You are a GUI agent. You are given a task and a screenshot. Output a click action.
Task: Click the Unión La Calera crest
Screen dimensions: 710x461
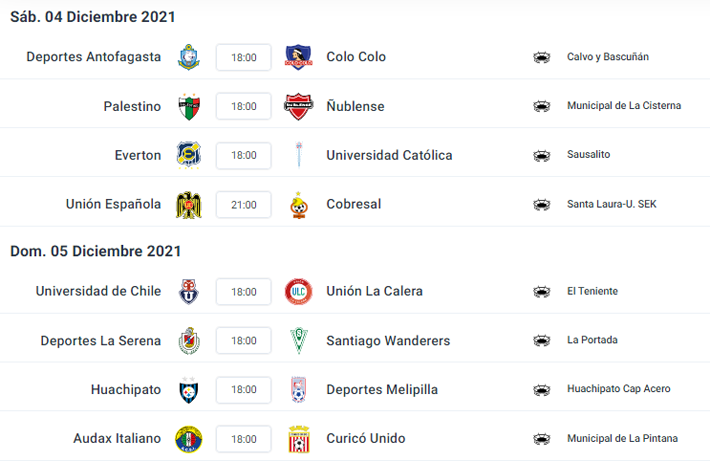(x=298, y=291)
